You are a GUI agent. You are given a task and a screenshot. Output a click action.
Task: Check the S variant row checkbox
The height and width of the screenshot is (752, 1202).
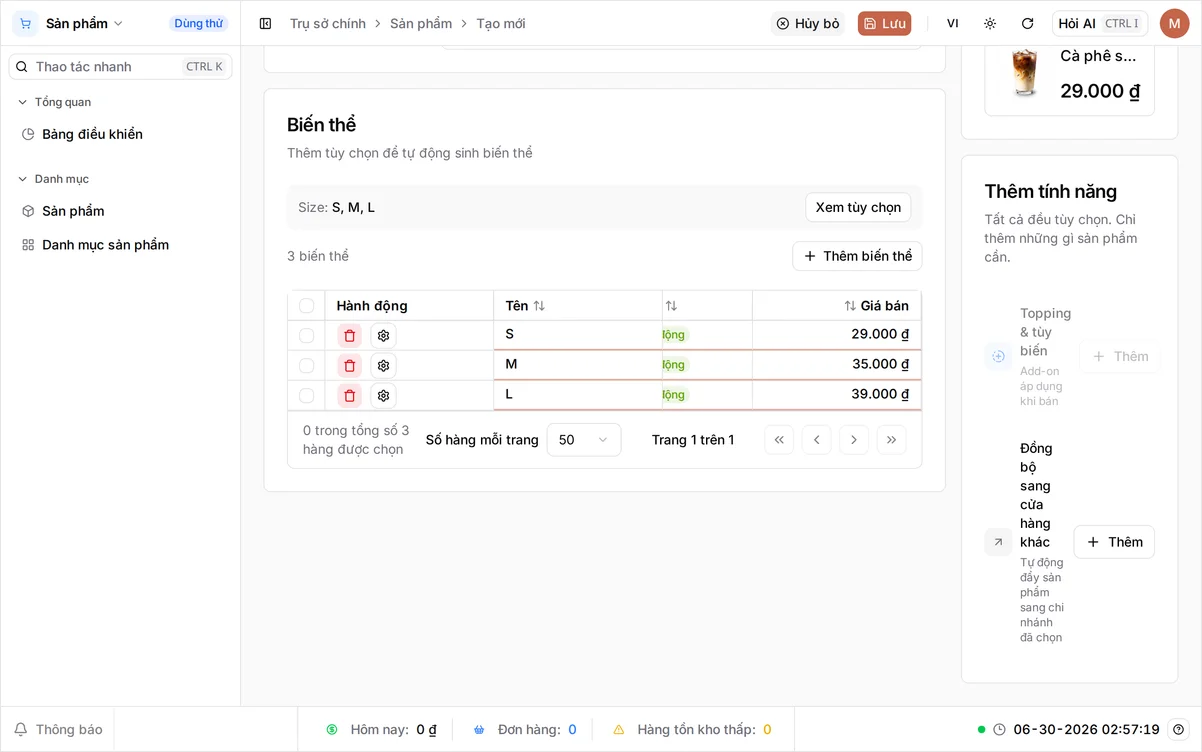coord(307,336)
